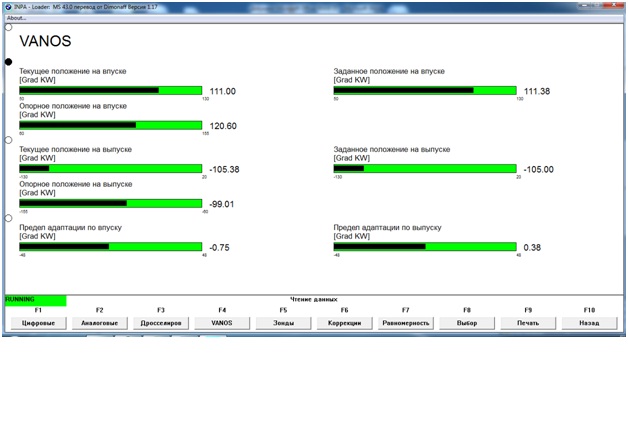Viewport: 628px width, 430px height.
Task: Select the radio button beside adaptation limit section
Action: pyautogui.click(x=8, y=218)
